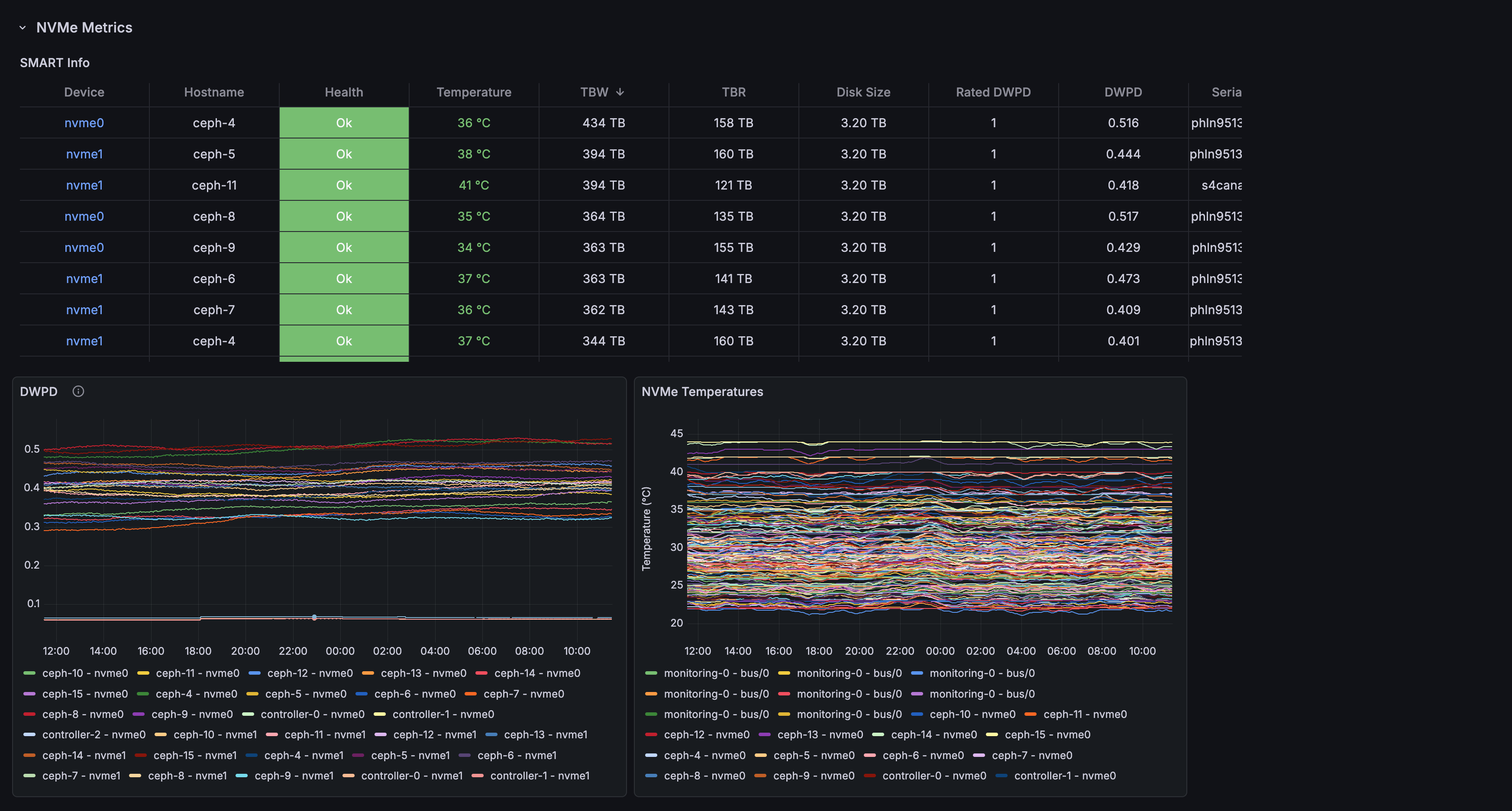Sort table by the DWPD column header
The width and height of the screenshot is (1512, 811).
tap(1123, 92)
